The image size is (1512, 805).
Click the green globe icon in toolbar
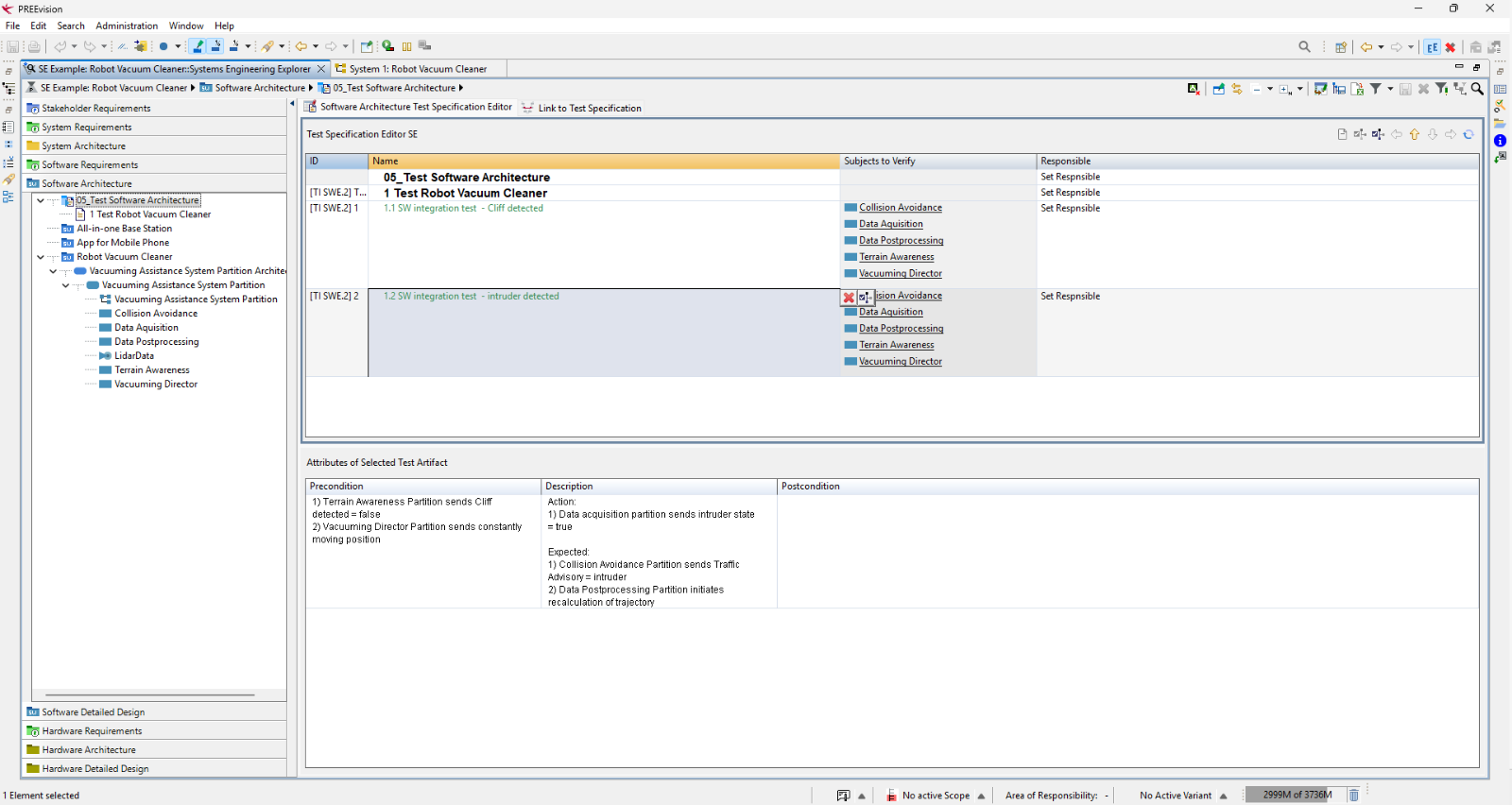387,46
